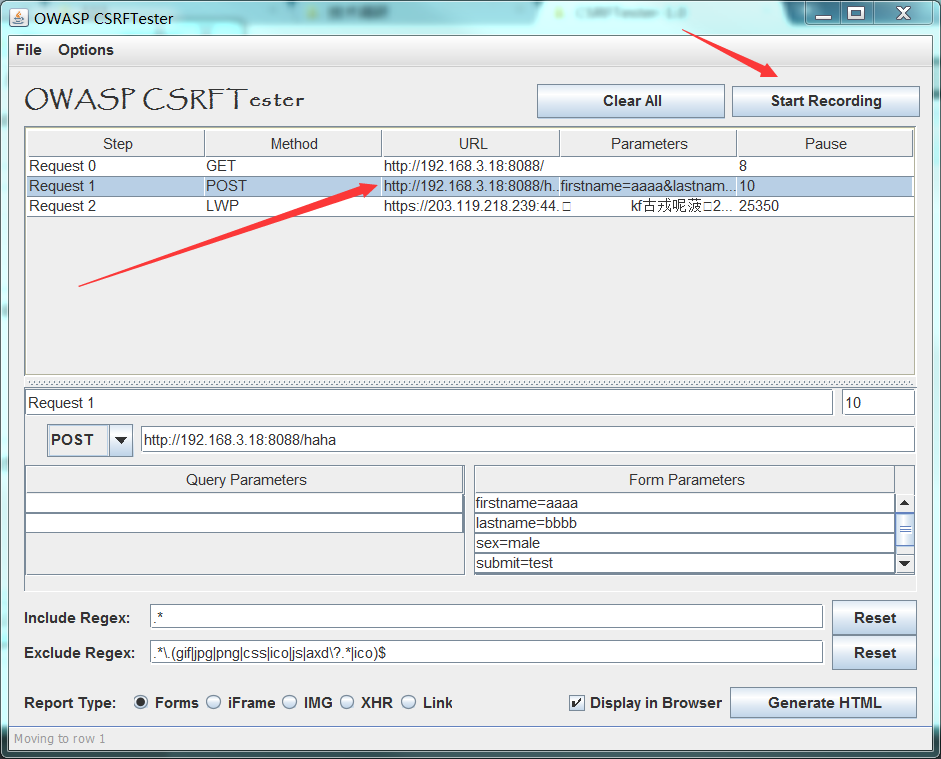This screenshot has width=941, height=759.
Task: Reset the Exclude Regex field
Action: click(x=874, y=652)
